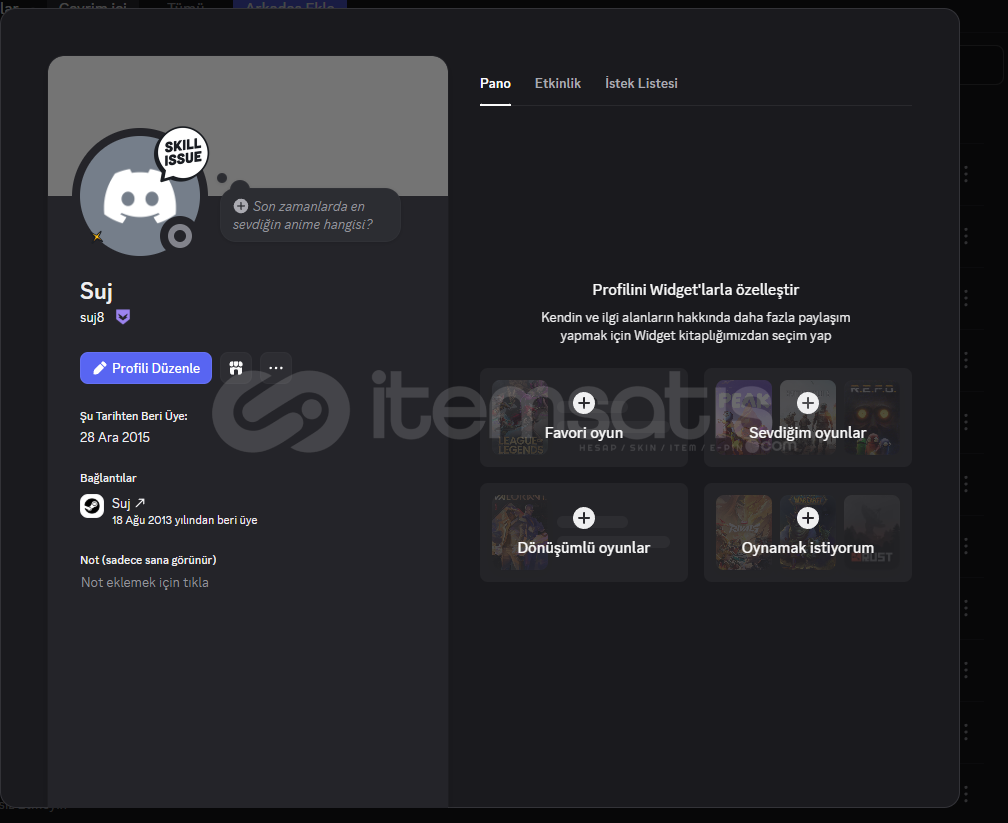Open the Suj Steam connection link
This screenshot has height=823, width=1008.
[128, 503]
